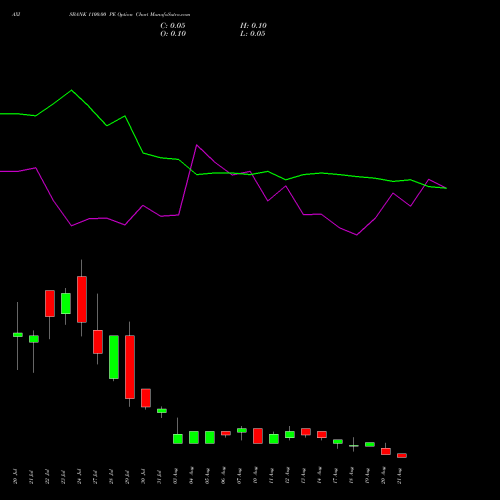Click the red candlestick for 29 Jul

130,367
